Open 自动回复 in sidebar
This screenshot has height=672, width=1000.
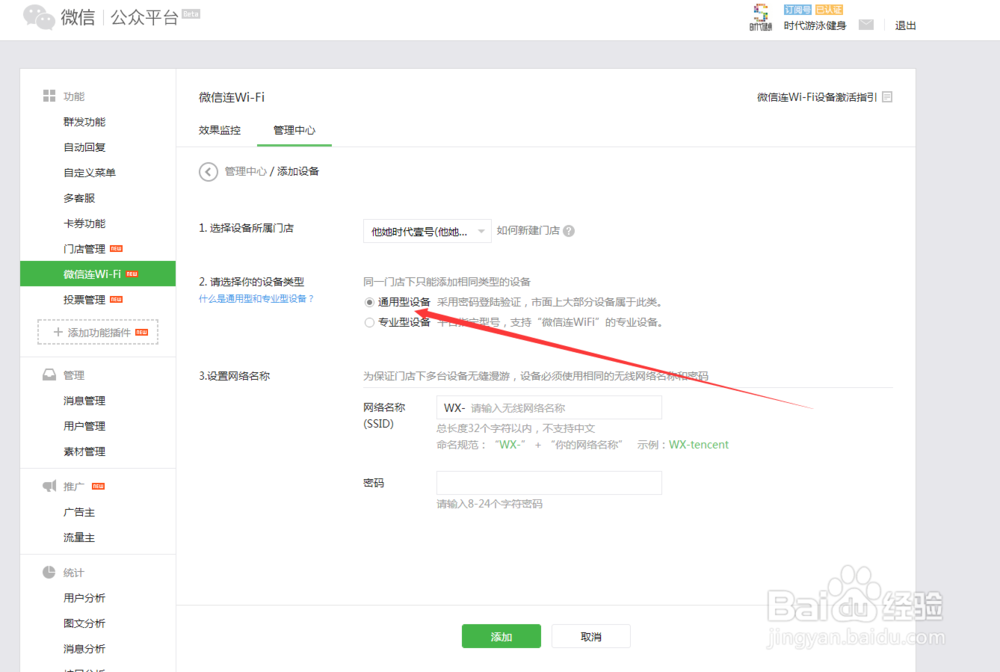(84, 147)
